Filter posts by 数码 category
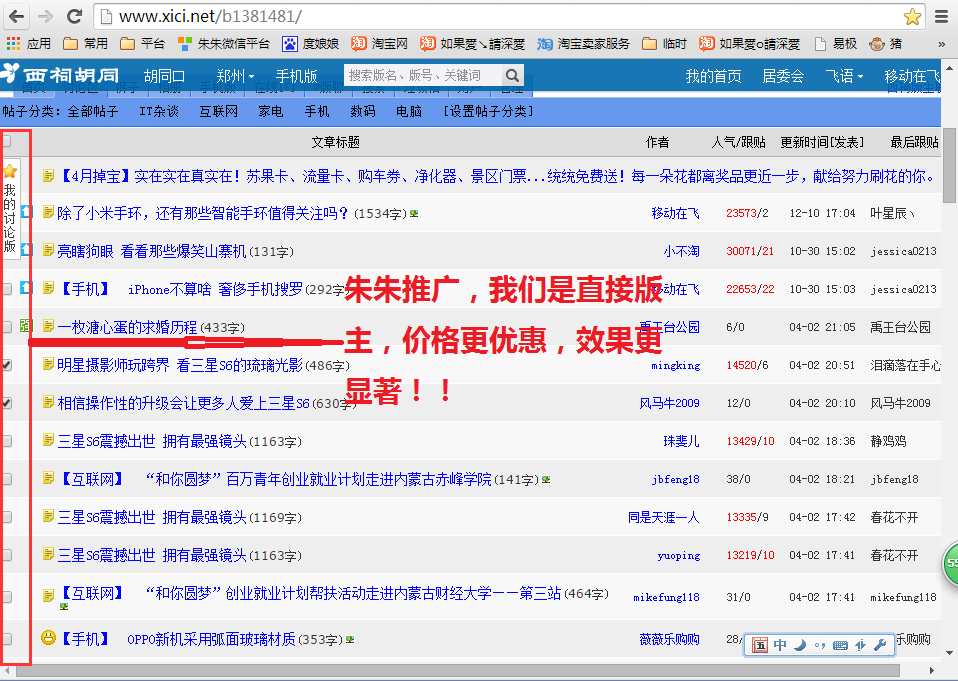958x681 pixels. point(363,111)
